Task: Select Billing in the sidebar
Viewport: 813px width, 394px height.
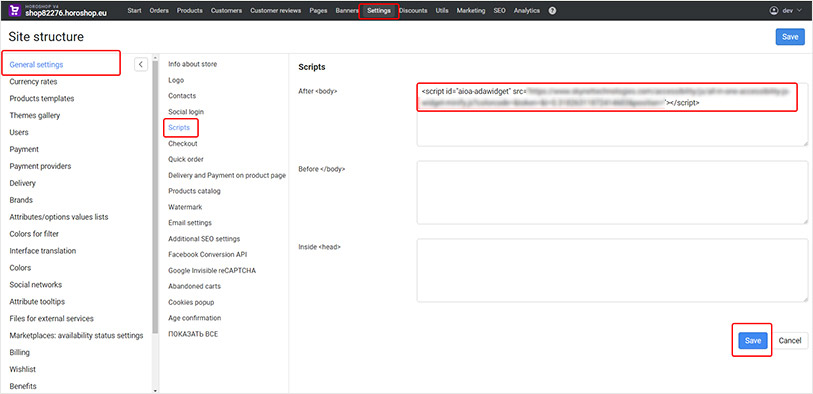Action: pyautogui.click(x=19, y=353)
